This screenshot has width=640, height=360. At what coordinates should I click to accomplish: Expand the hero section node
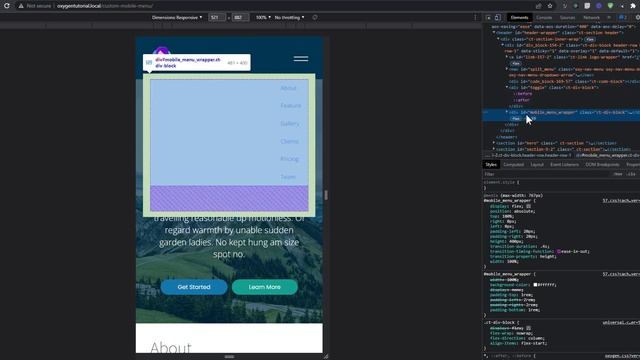pos(494,143)
